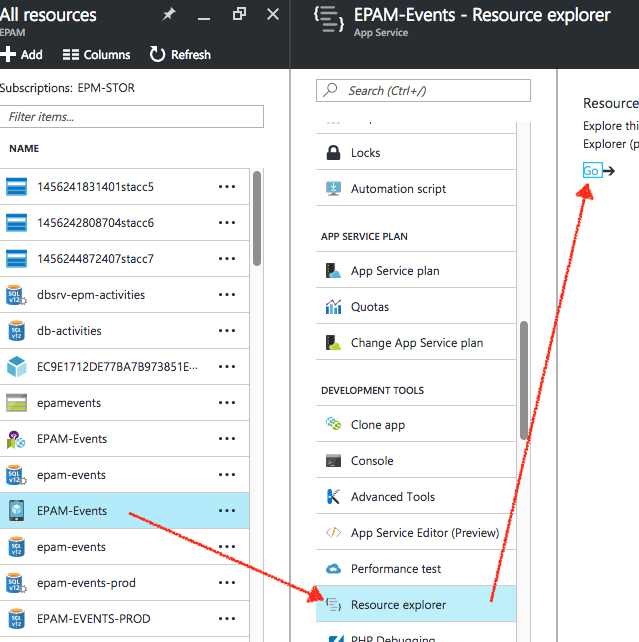The width and height of the screenshot is (639, 642).
Task: Select Advanced Tools menu label
Action: pyautogui.click(x=393, y=497)
